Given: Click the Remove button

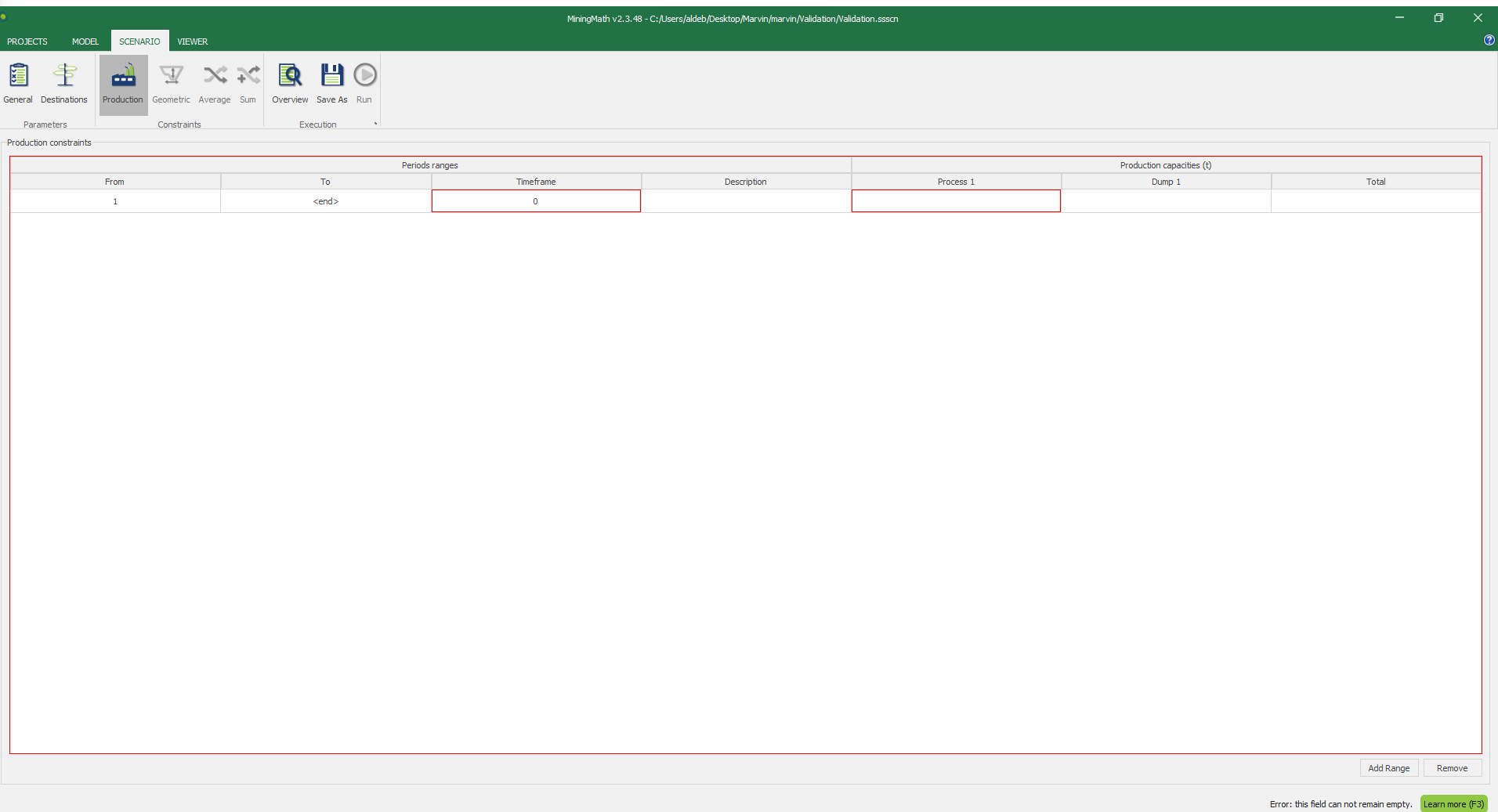Looking at the screenshot, I should (1452, 768).
